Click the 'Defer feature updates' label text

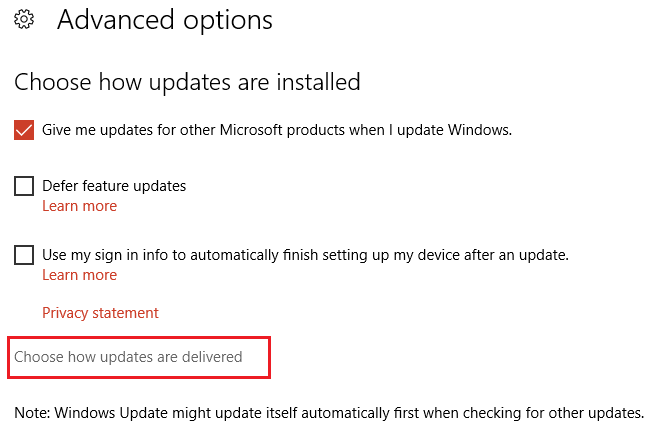tap(114, 185)
